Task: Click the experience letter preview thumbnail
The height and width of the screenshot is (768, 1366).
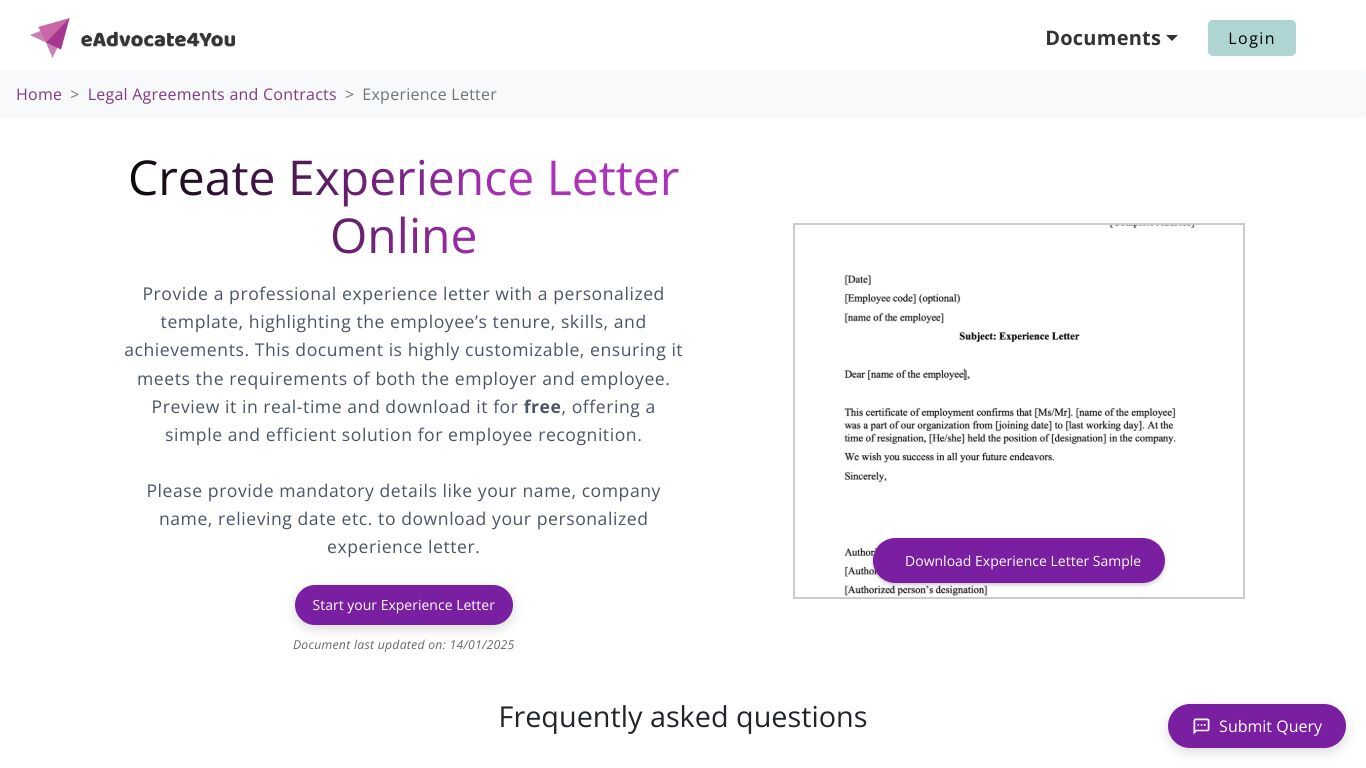Action: [x=1019, y=411]
